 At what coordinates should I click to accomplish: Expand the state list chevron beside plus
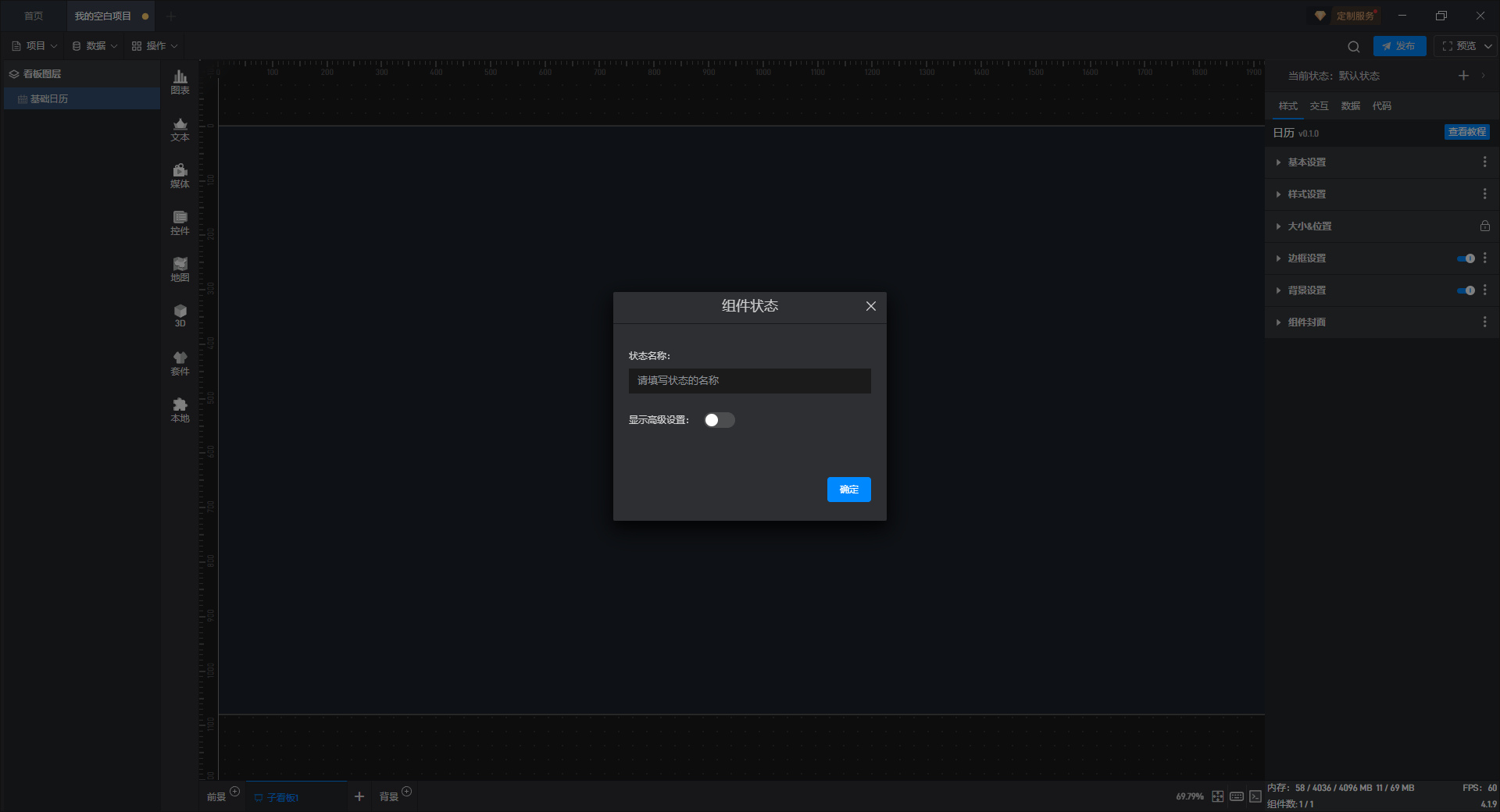coord(1483,76)
